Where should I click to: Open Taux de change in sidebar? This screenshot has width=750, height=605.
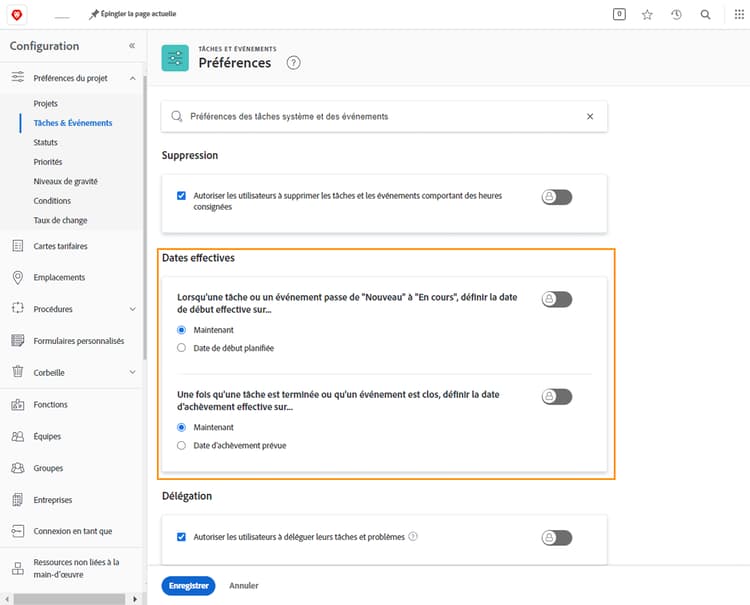[60, 220]
